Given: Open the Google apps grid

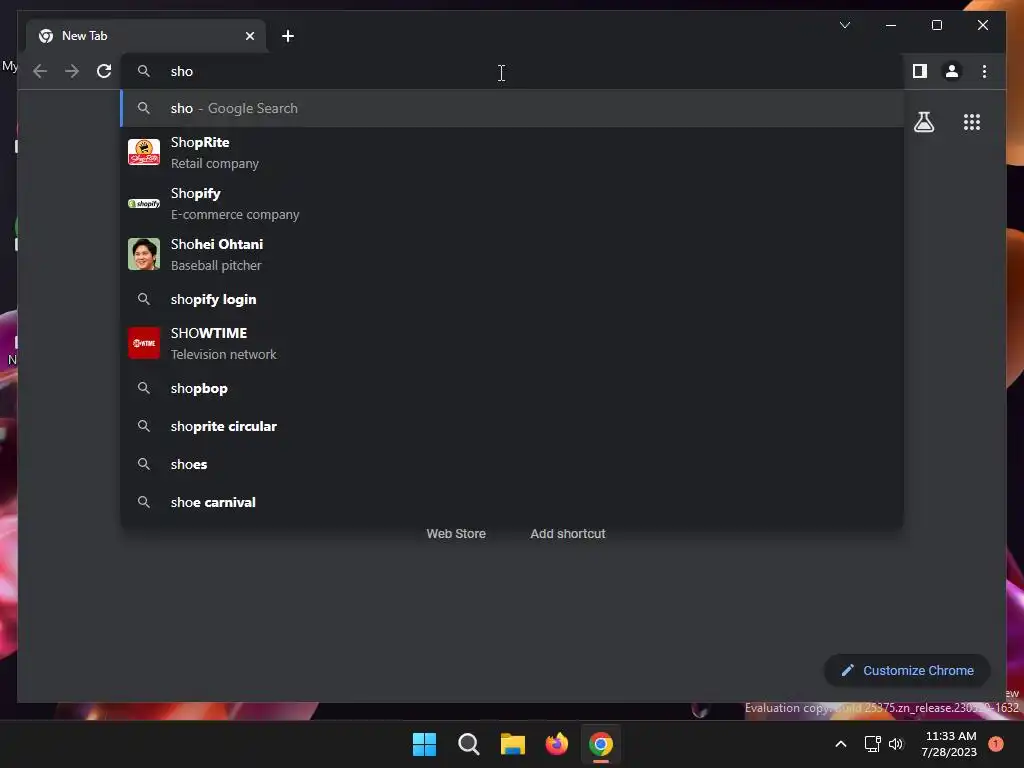Looking at the screenshot, I should pyautogui.click(x=972, y=122).
